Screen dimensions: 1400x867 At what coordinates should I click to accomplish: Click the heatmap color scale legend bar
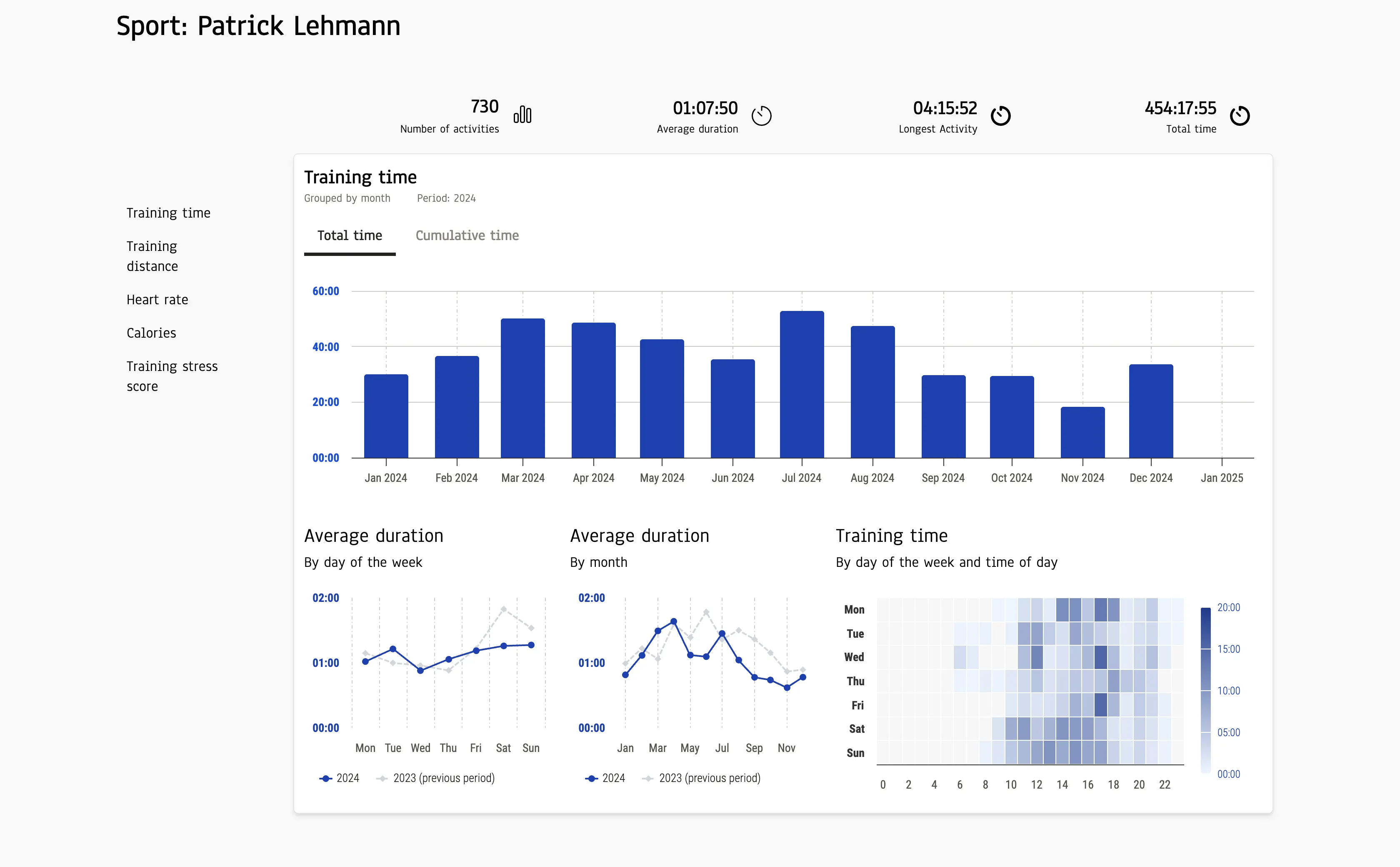pyautogui.click(x=1205, y=690)
